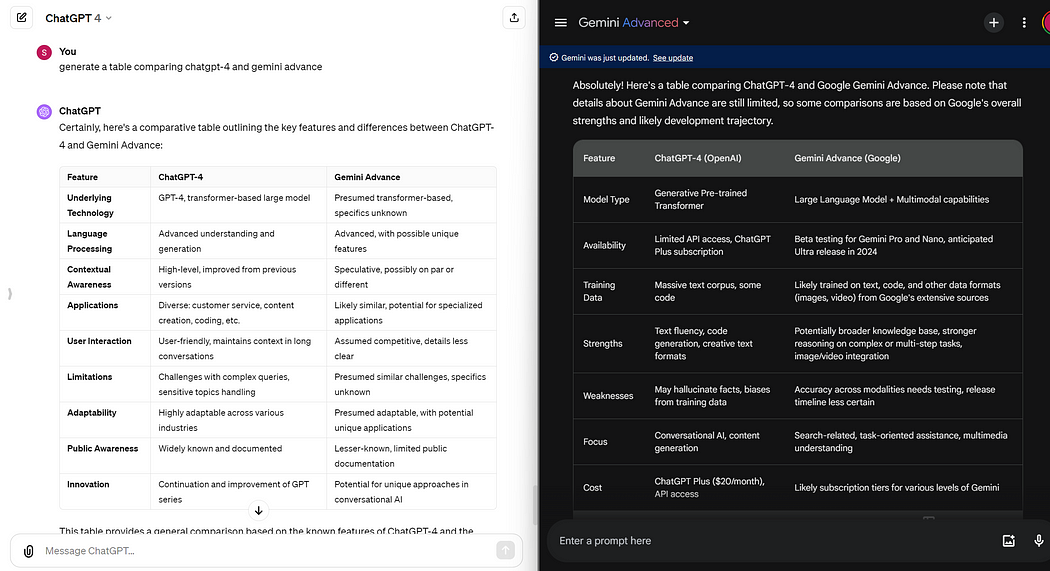Open the Gemini hamburger menu
Screen dimensions: 1050x571
(x=560, y=23)
